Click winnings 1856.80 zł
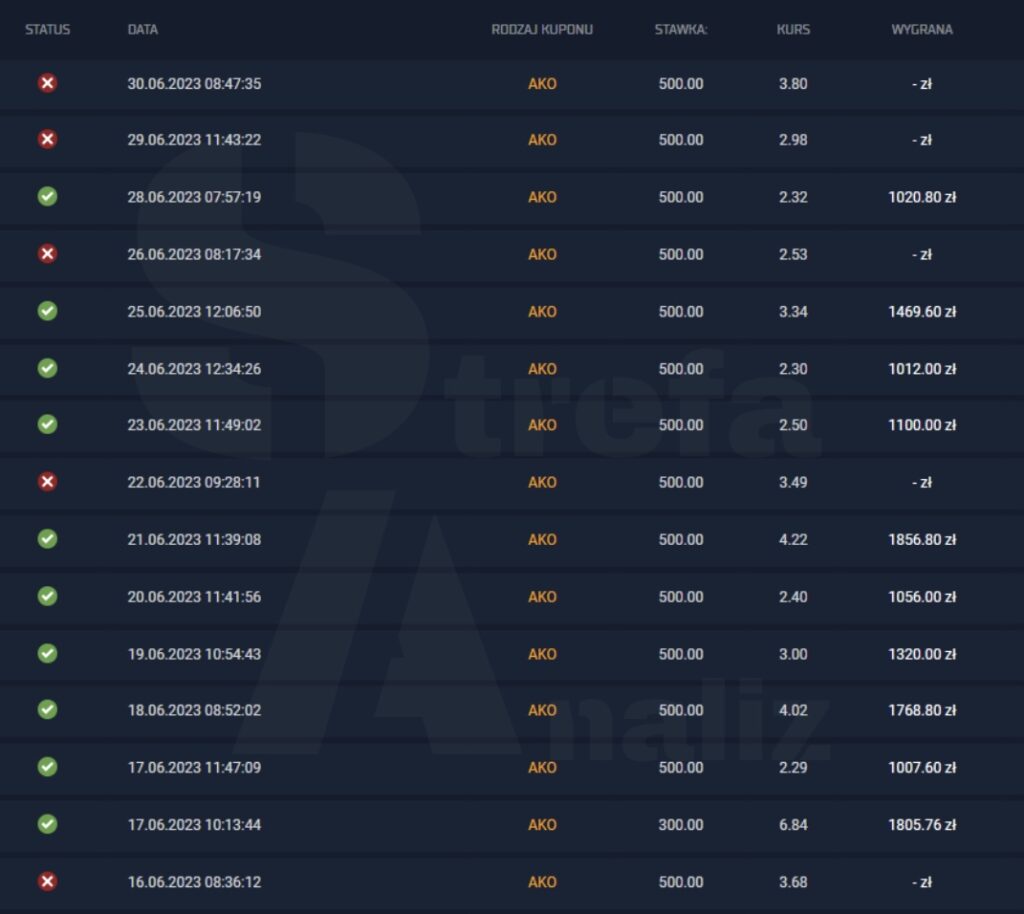Image resolution: width=1024 pixels, height=914 pixels. coord(921,539)
